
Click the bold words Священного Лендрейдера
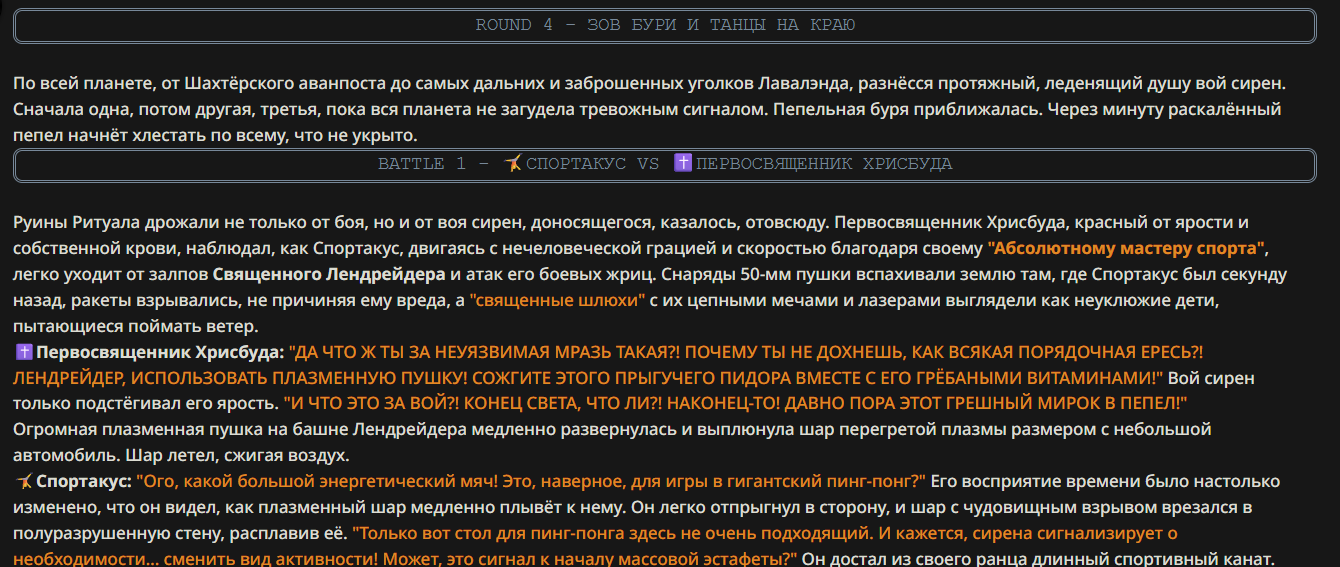point(329,274)
